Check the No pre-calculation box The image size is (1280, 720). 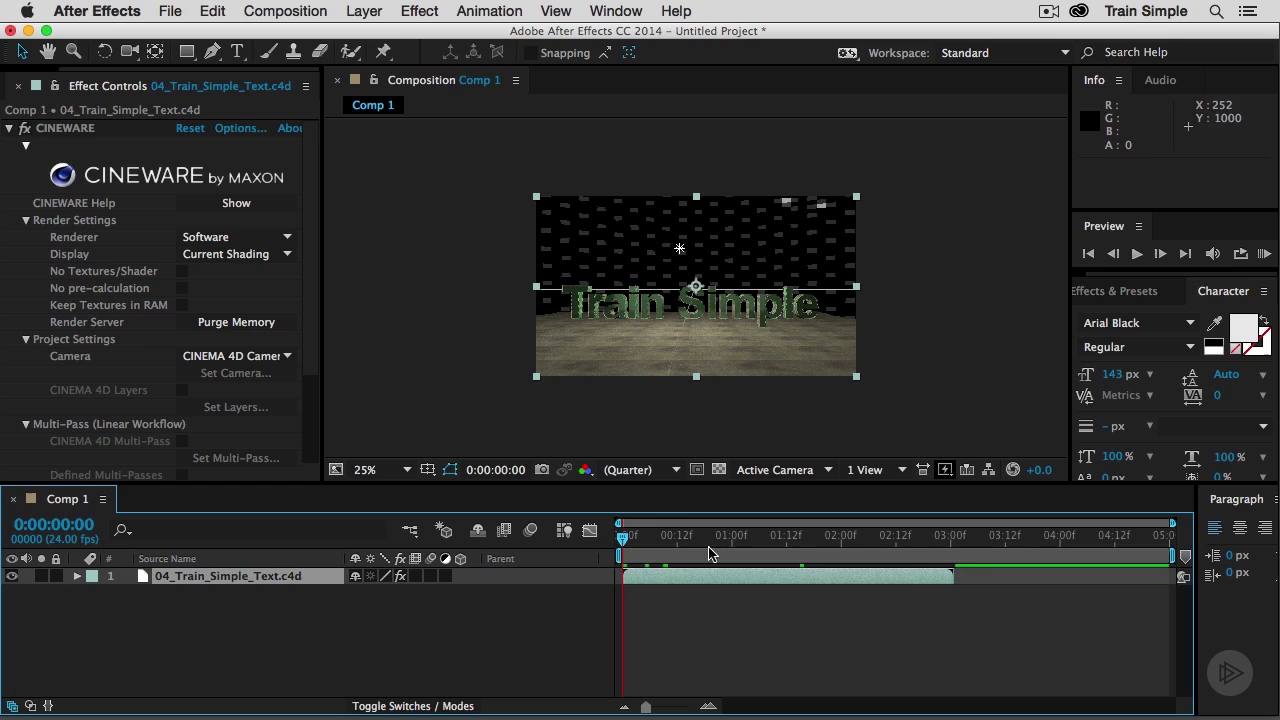coord(182,288)
